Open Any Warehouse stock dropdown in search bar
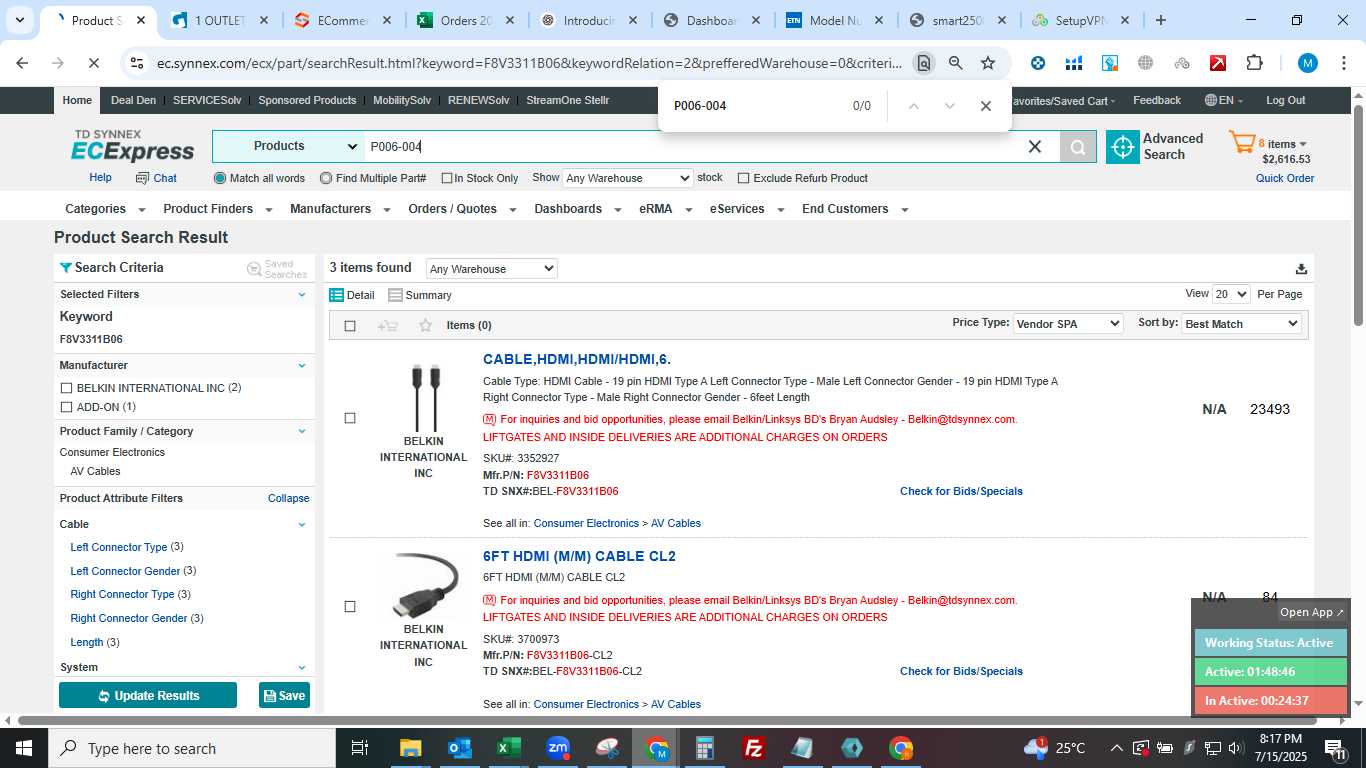 coord(627,178)
